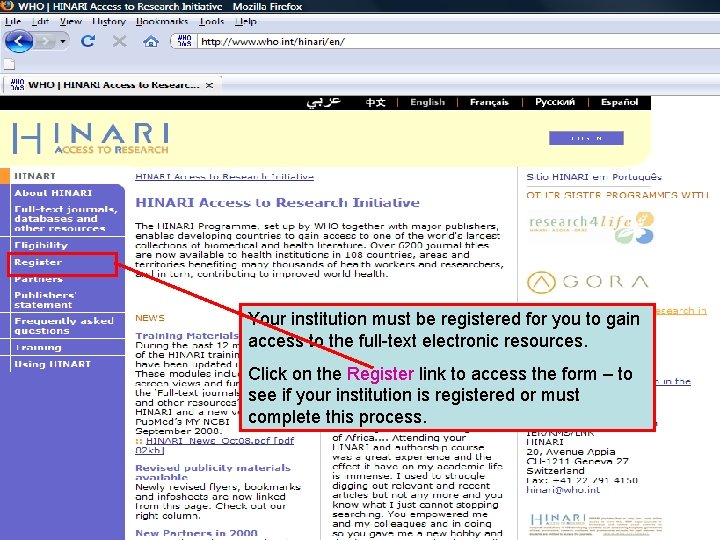720x540 pixels.
Task: Click the HINARI sidebar heading
Action: click(35, 176)
